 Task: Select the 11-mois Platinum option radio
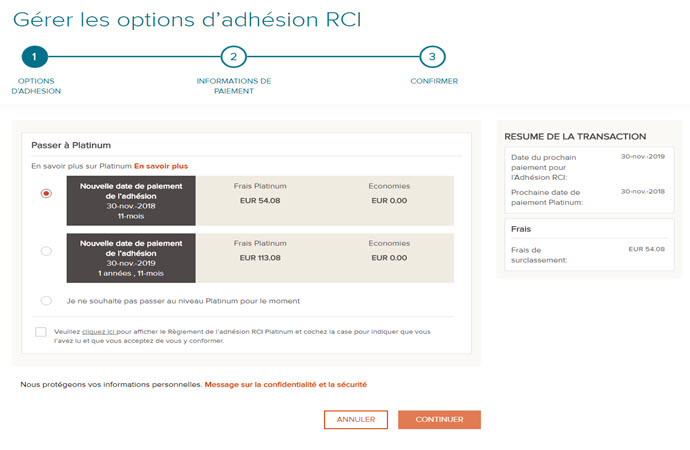[46, 194]
